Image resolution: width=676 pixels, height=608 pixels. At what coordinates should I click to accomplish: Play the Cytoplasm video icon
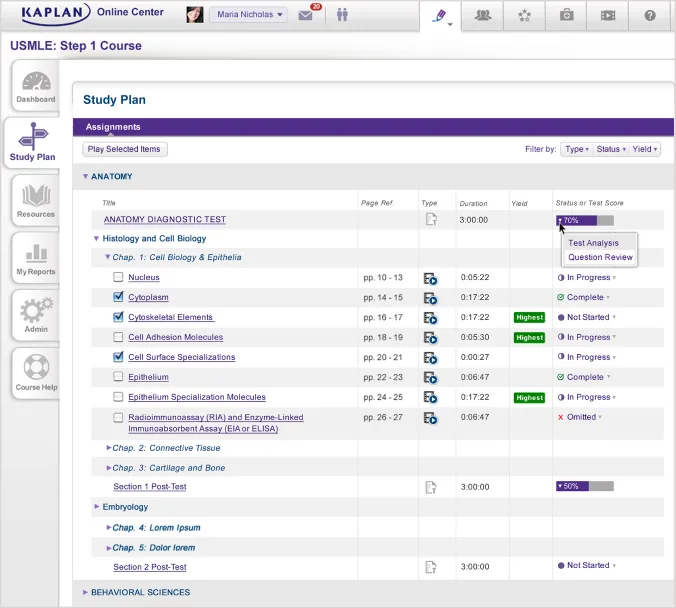[x=430, y=298]
